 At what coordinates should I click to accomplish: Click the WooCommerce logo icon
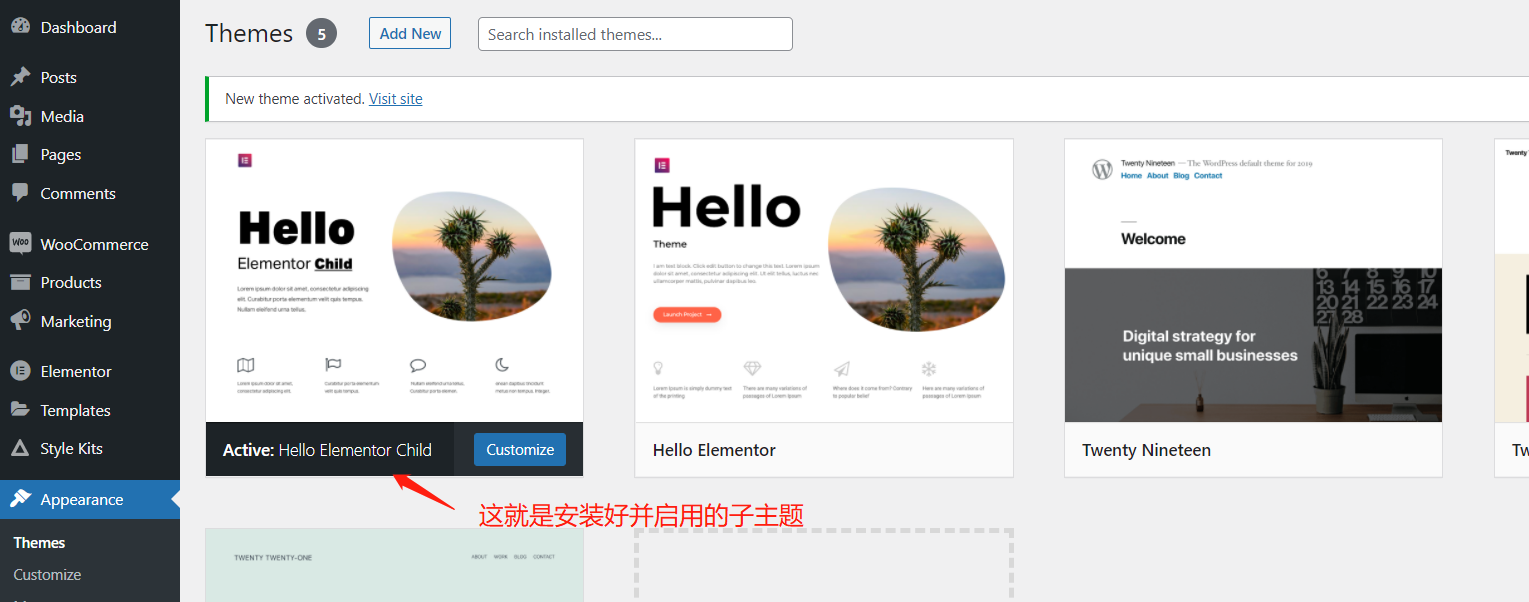coord(20,243)
